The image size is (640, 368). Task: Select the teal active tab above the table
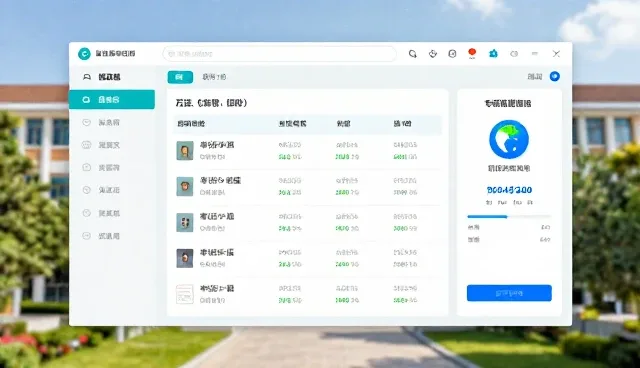point(180,77)
